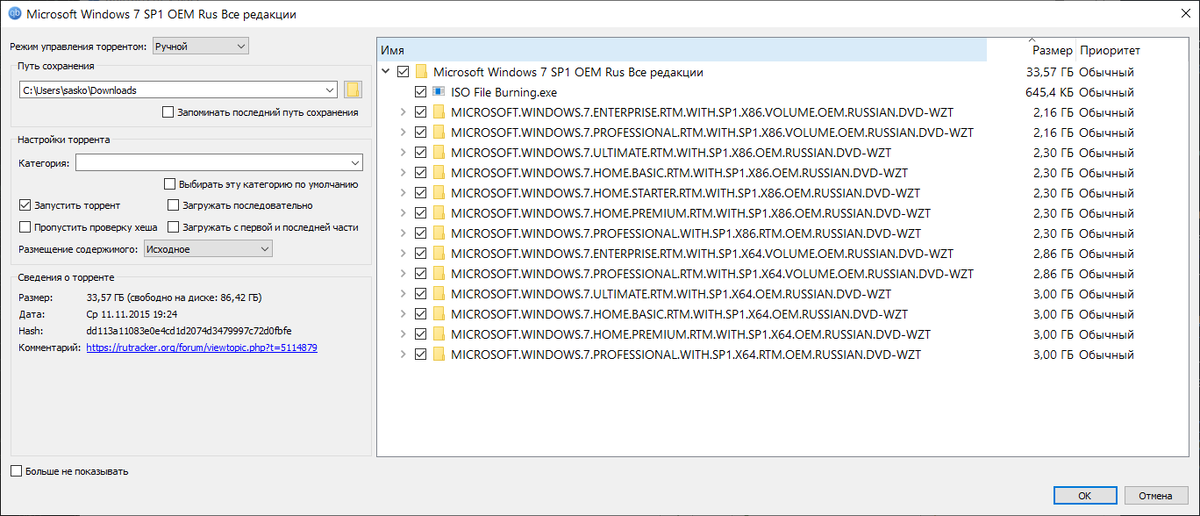
Task: Click folder icon of PROFESSIONAL X64 VOLUME row
Action: pyautogui.click(x=439, y=273)
